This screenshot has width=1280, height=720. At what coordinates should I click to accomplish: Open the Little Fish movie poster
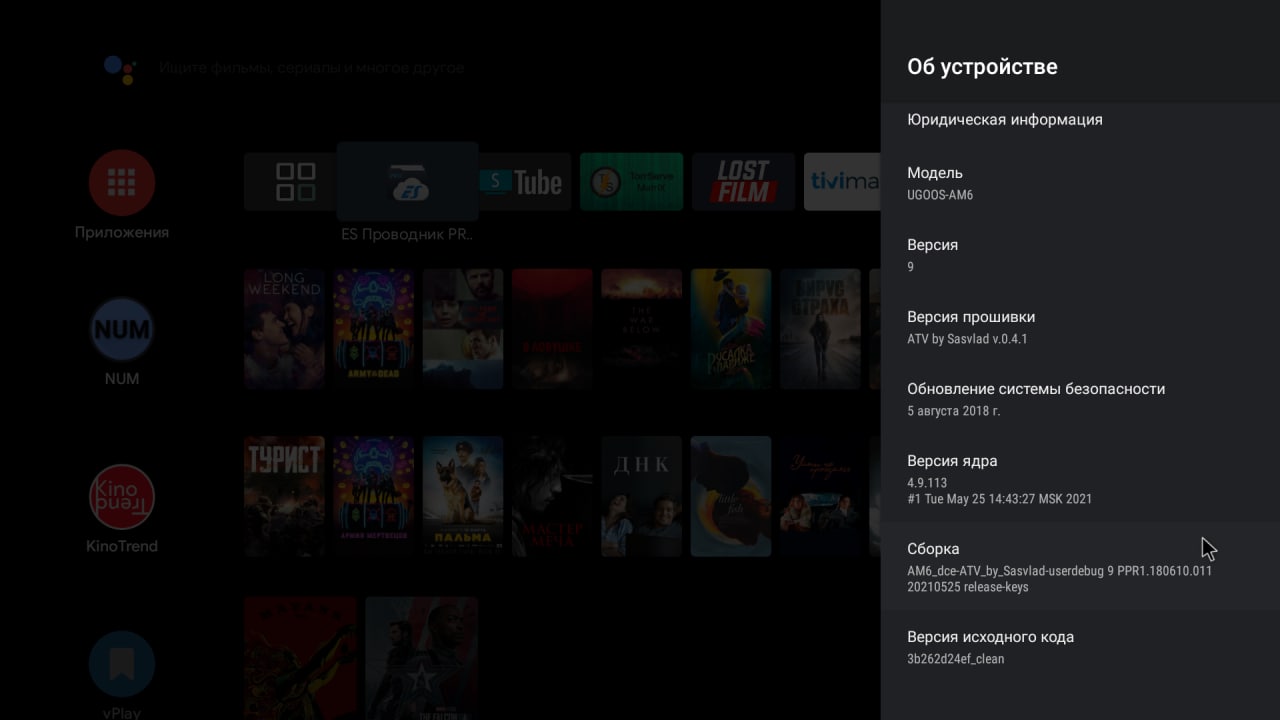731,496
